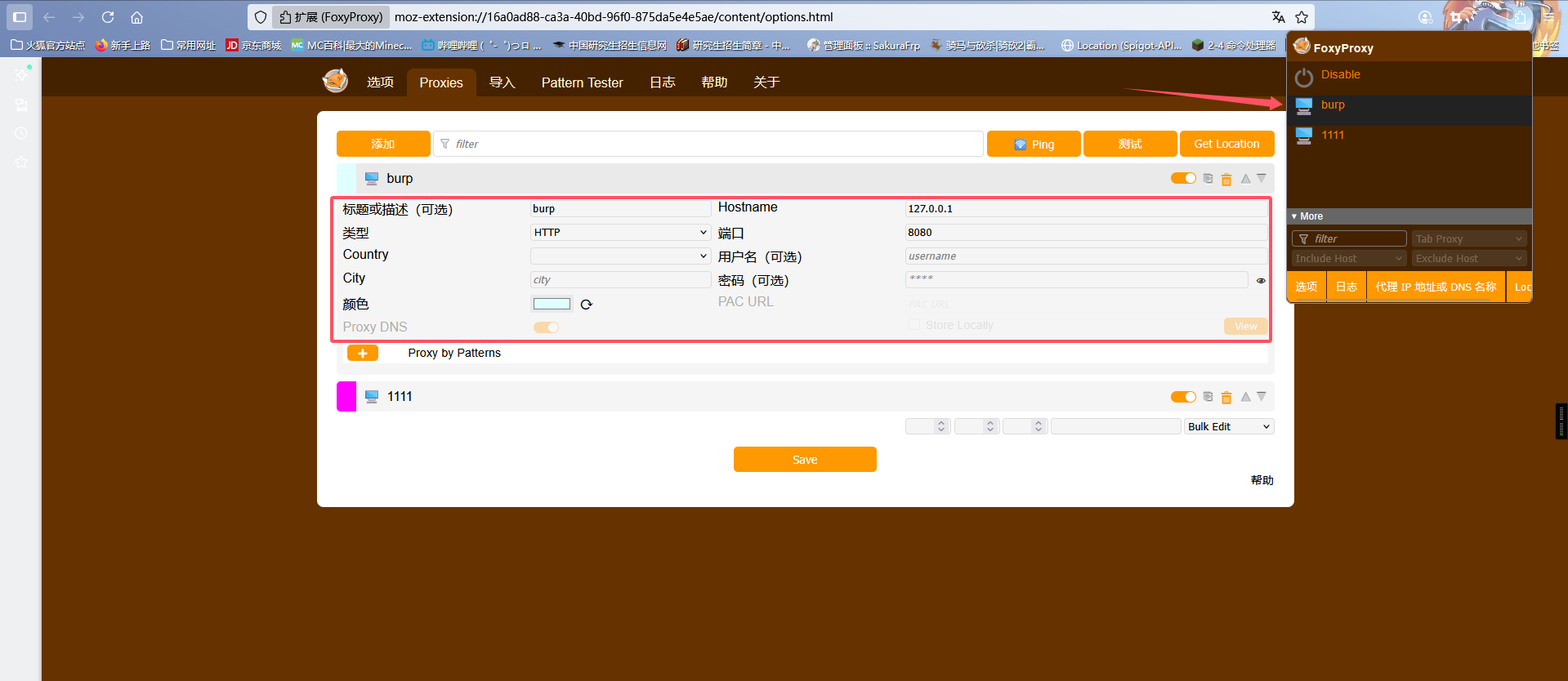The width and height of the screenshot is (1568, 681).
Task: Delete the 1111 proxy with trash icon
Action: click(x=1226, y=398)
